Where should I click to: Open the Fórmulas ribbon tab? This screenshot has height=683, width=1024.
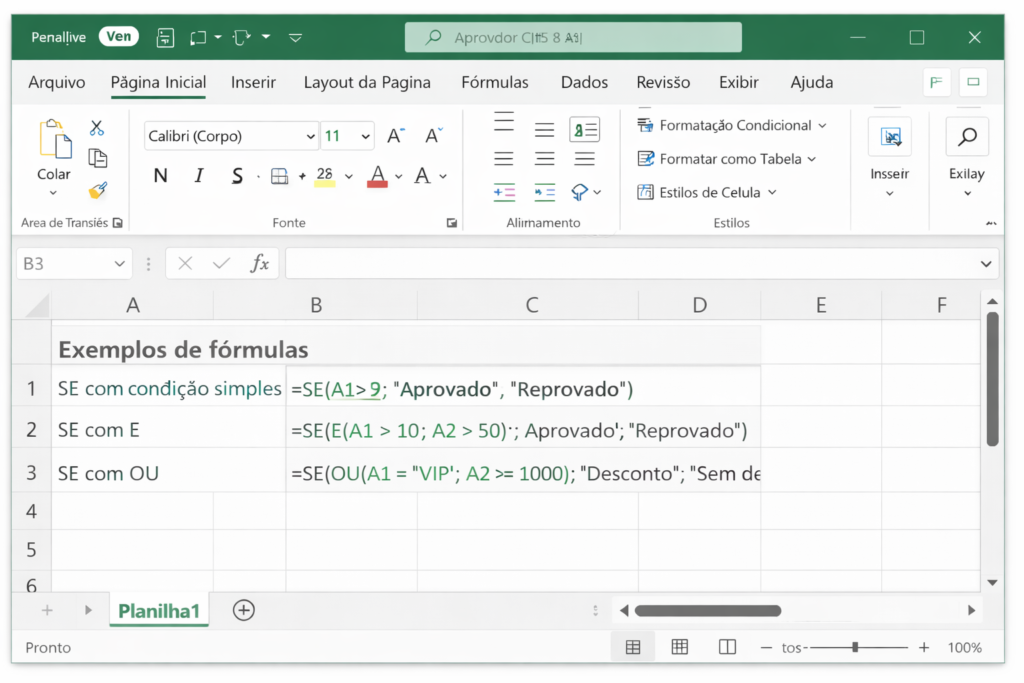(494, 82)
